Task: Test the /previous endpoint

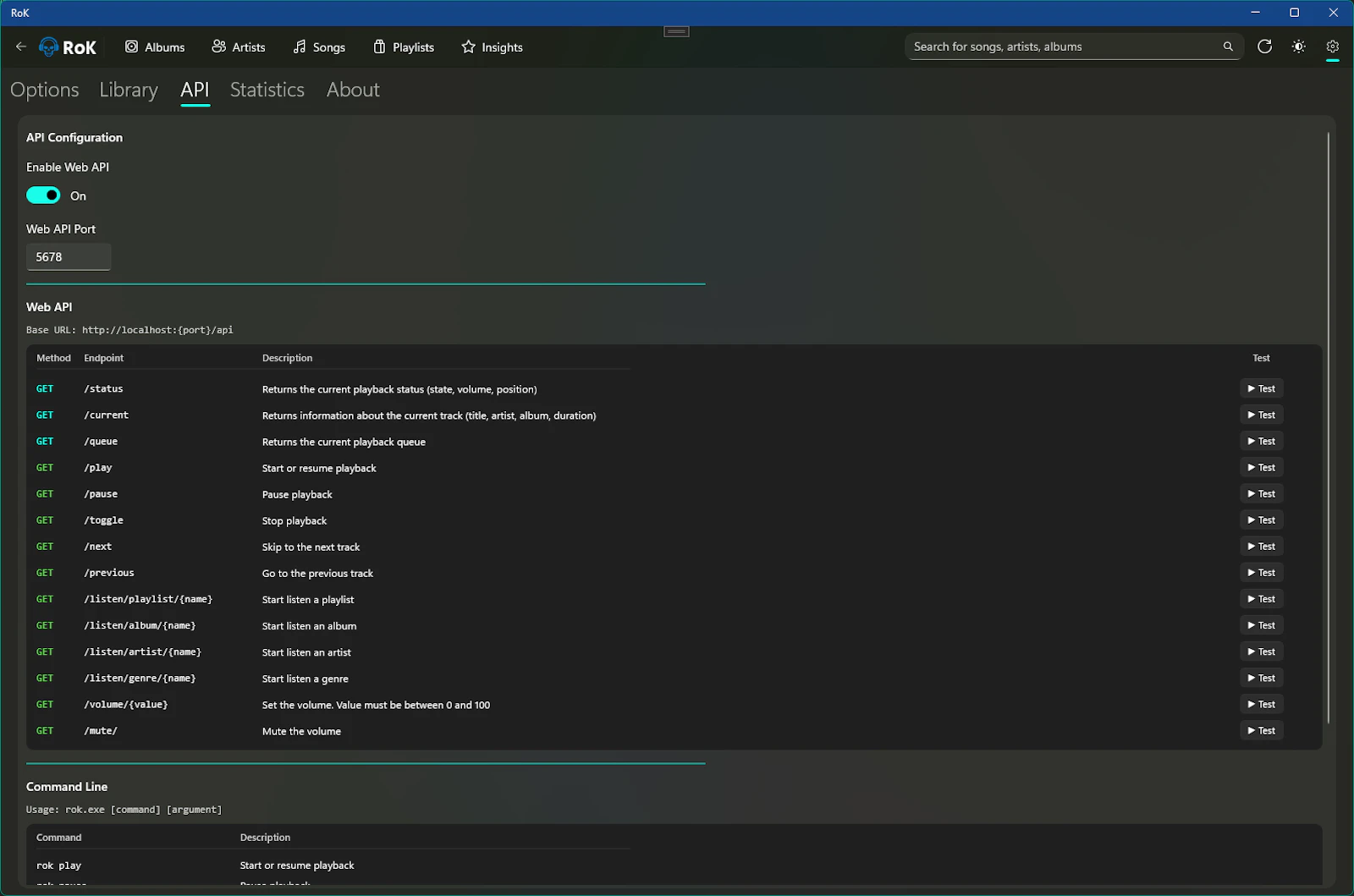Action: [x=1261, y=572]
